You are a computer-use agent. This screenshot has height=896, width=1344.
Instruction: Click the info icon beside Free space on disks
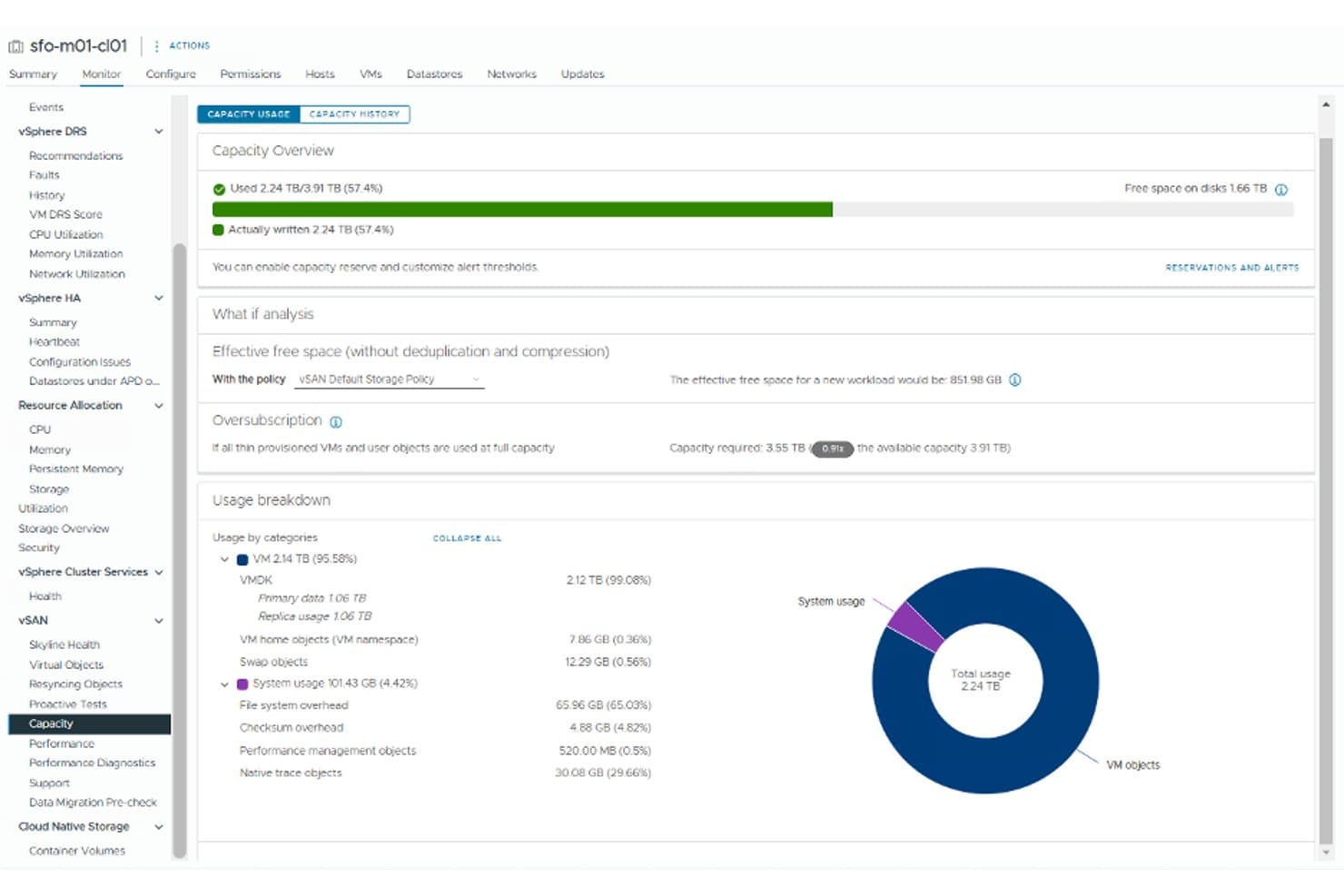pos(1281,190)
